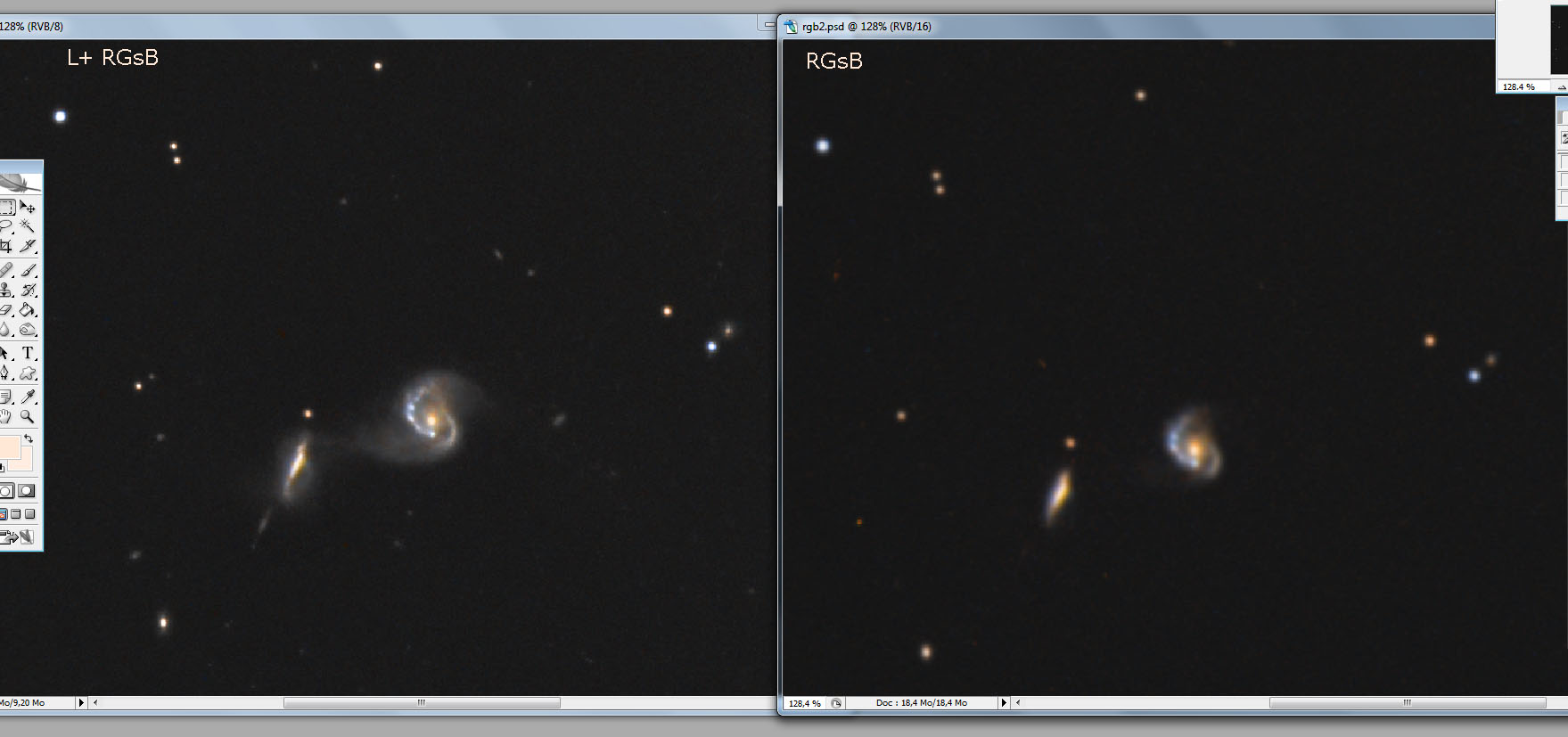Choose full screen mode with menu bar

tap(16, 514)
